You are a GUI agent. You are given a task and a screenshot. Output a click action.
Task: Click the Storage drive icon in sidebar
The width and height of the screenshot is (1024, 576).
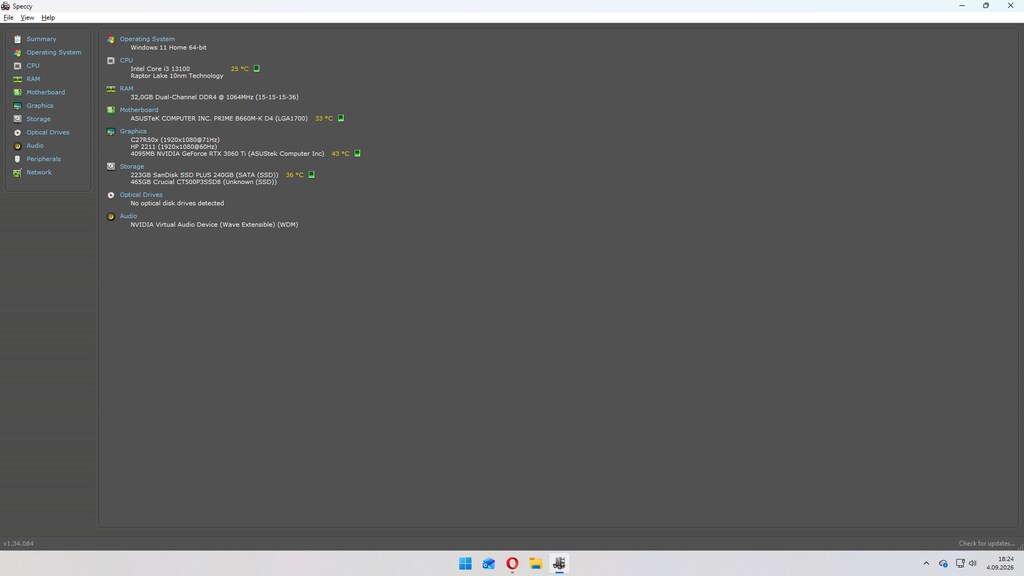pyautogui.click(x=18, y=119)
